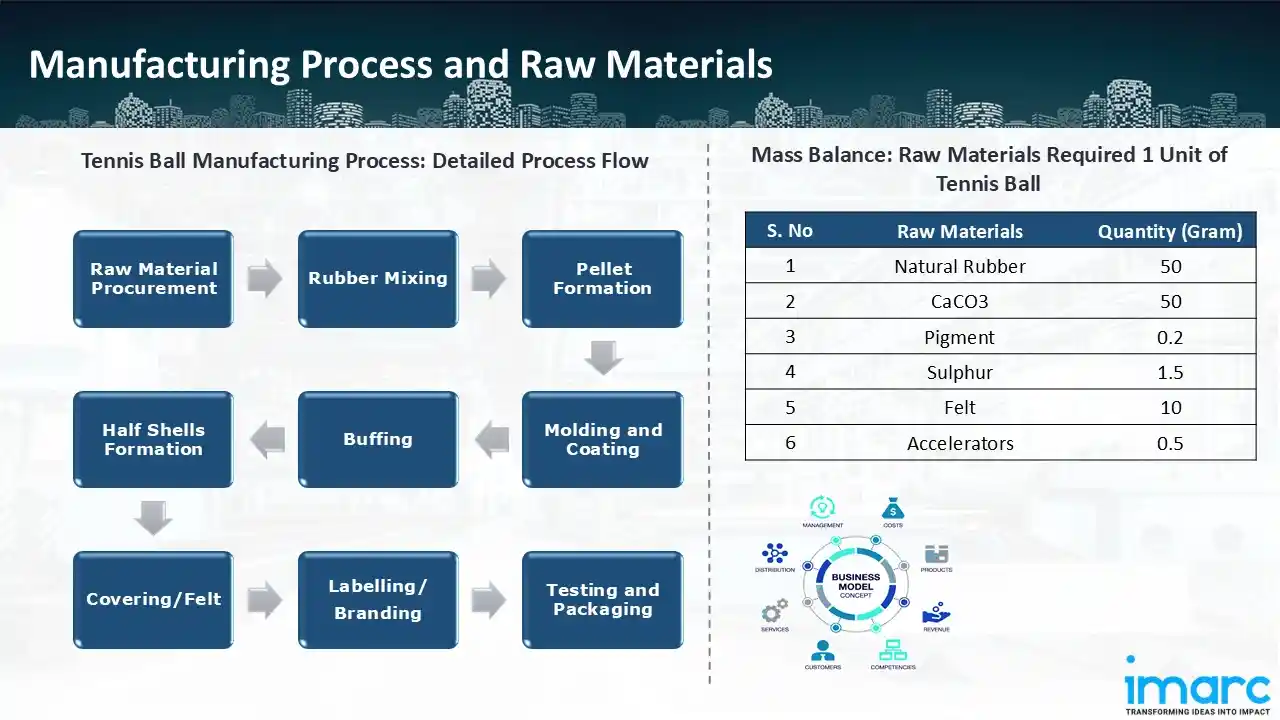The width and height of the screenshot is (1280, 720).
Task: Click the Distribution network icon
Action: [x=775, y=553]
